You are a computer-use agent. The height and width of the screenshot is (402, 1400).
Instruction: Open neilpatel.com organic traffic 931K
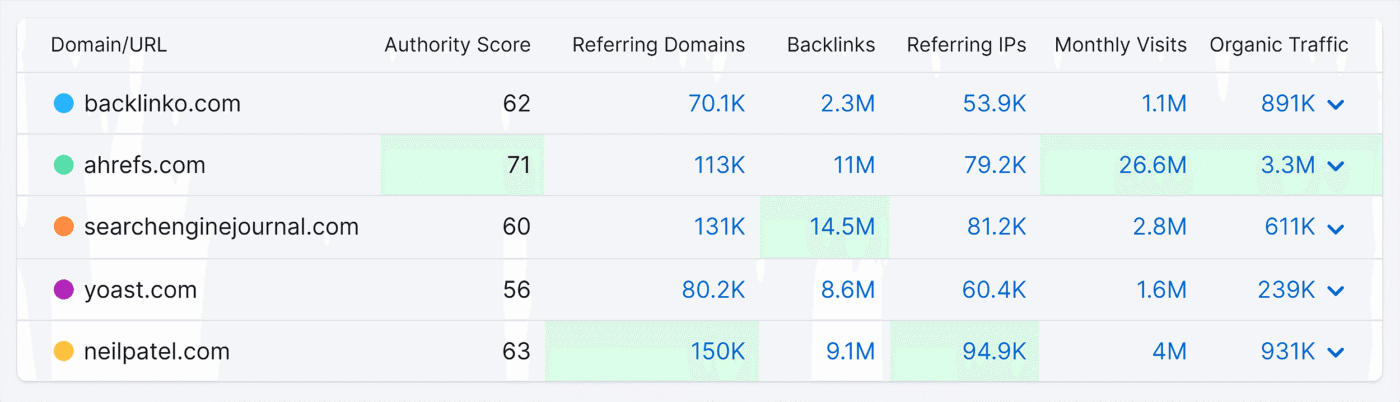click(x=1289, y=352)
